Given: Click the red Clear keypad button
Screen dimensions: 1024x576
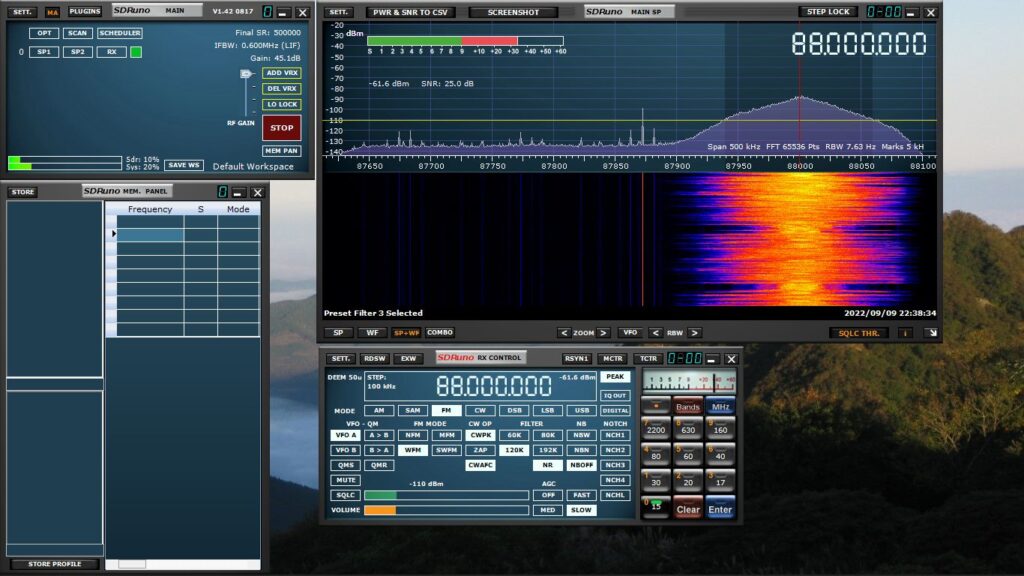Looking at the screenshot, I should pos(688,509).
